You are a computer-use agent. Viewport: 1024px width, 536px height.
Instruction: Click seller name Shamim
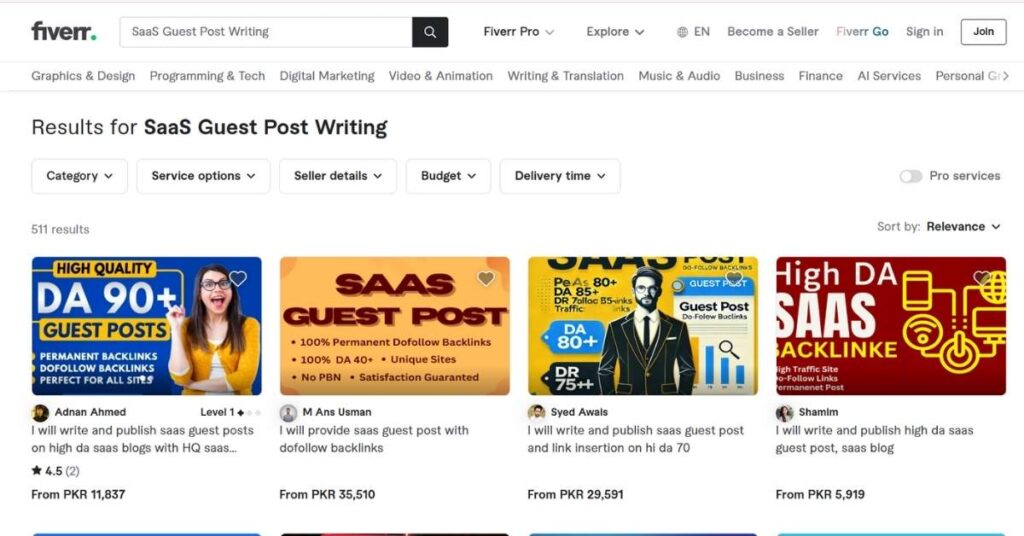818,413
